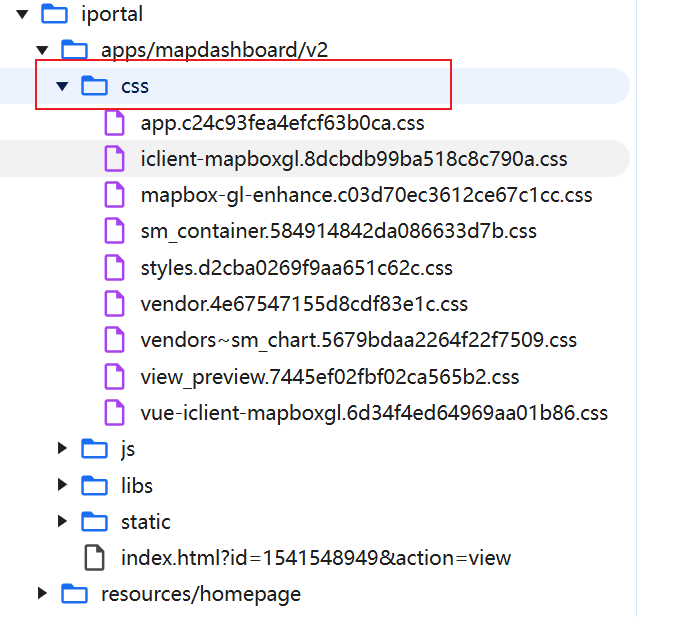
Task: Select the static folder label
Action: pyautogui.click(x=145, y=522)
